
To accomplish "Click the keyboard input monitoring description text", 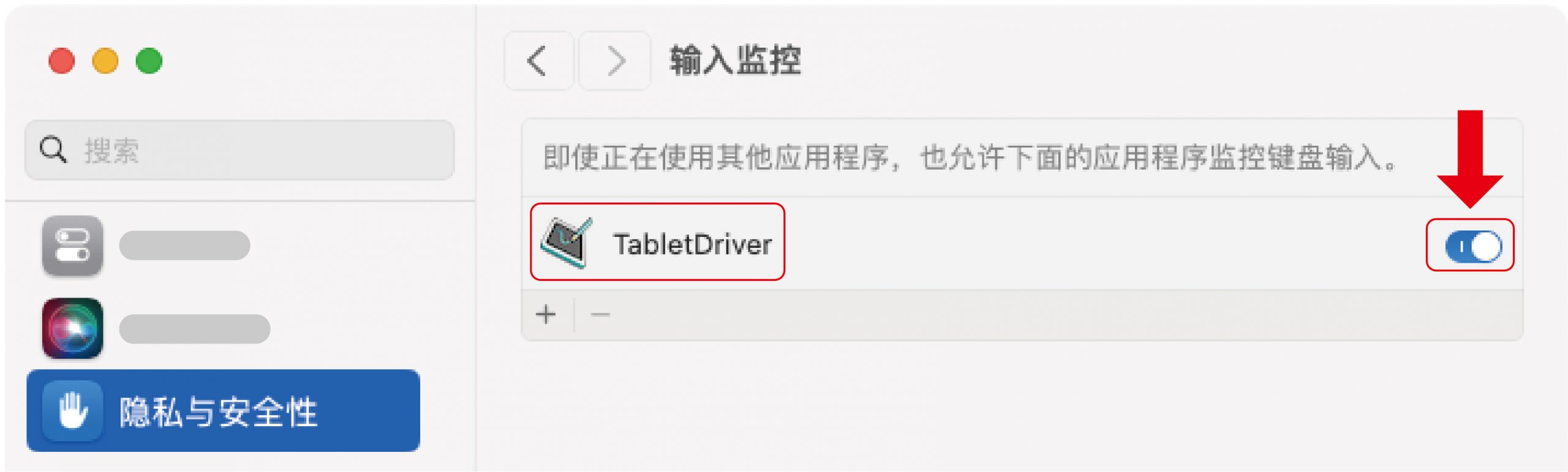I will click(970, 158).
